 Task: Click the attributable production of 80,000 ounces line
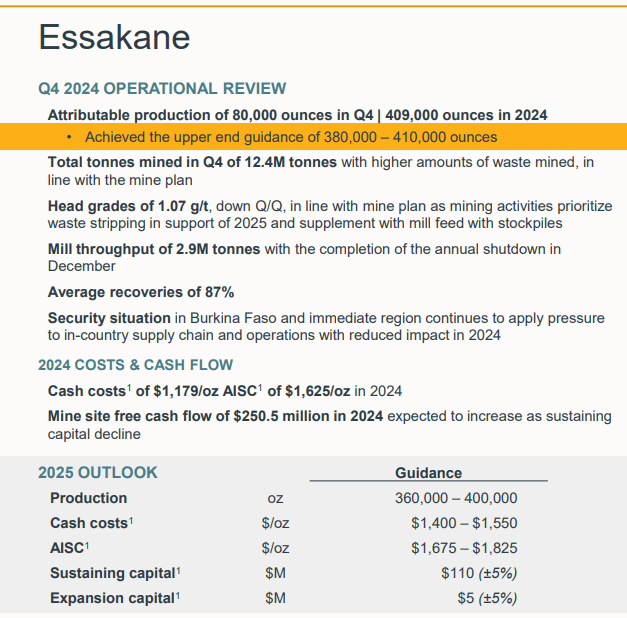pyautogui.click(x=297, y=115)
